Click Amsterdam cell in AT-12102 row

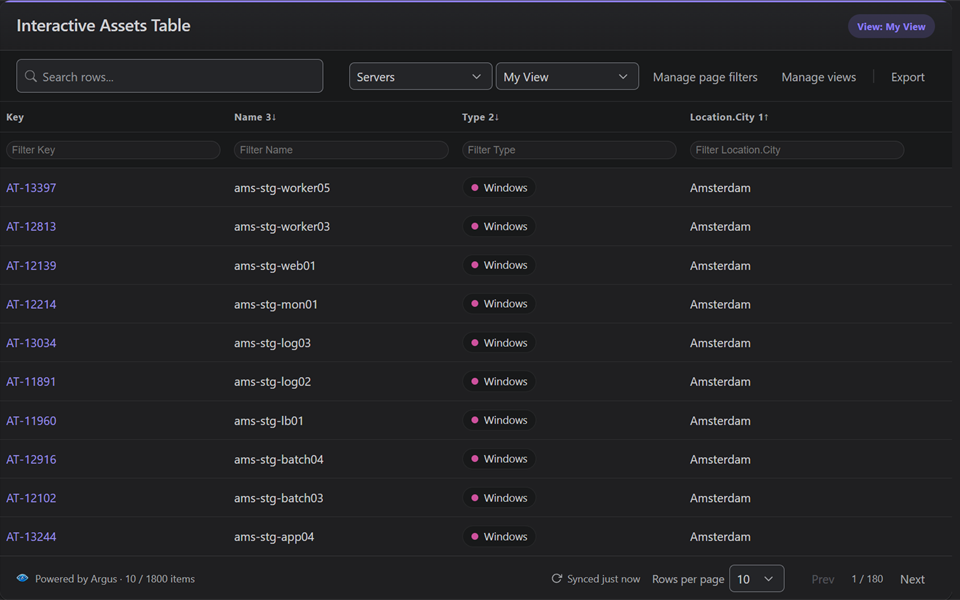pyautogui.click(x=720, y=498)
